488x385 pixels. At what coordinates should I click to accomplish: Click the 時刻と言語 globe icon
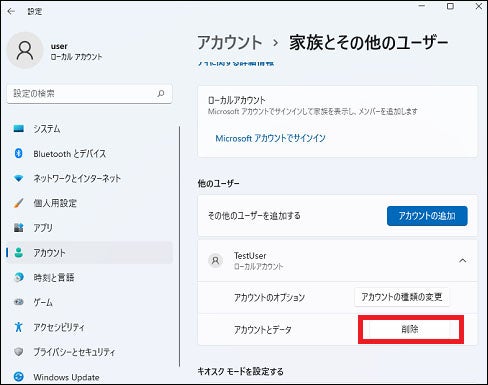[x=19, y=277]
